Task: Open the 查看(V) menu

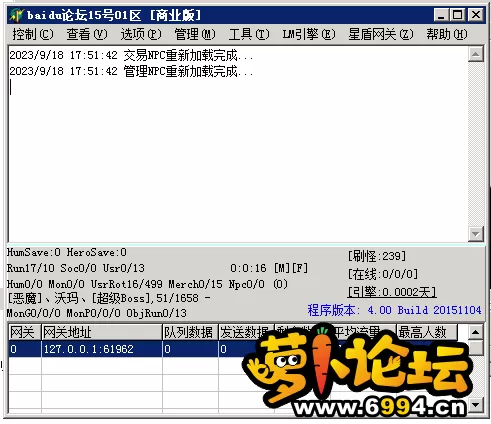Action: point(87,34)
